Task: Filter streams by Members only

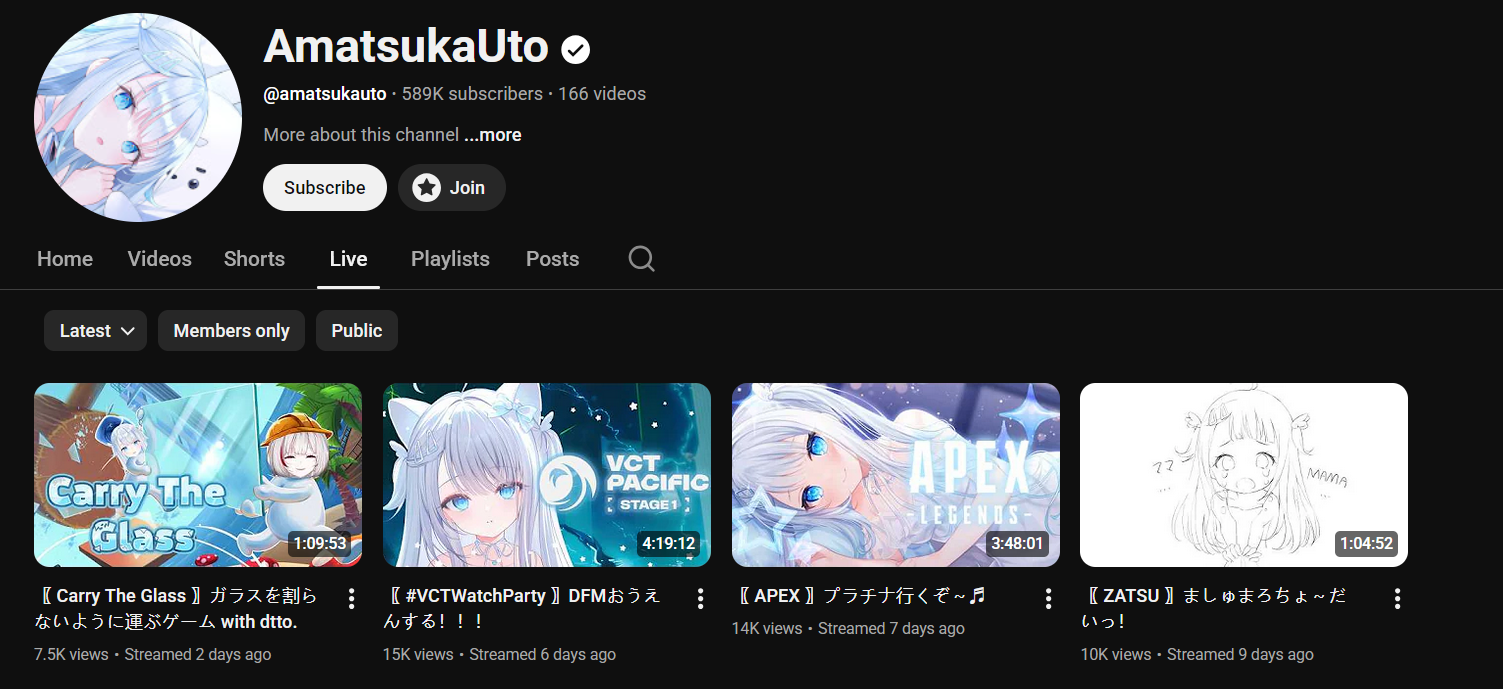Action: pos(231,331)
